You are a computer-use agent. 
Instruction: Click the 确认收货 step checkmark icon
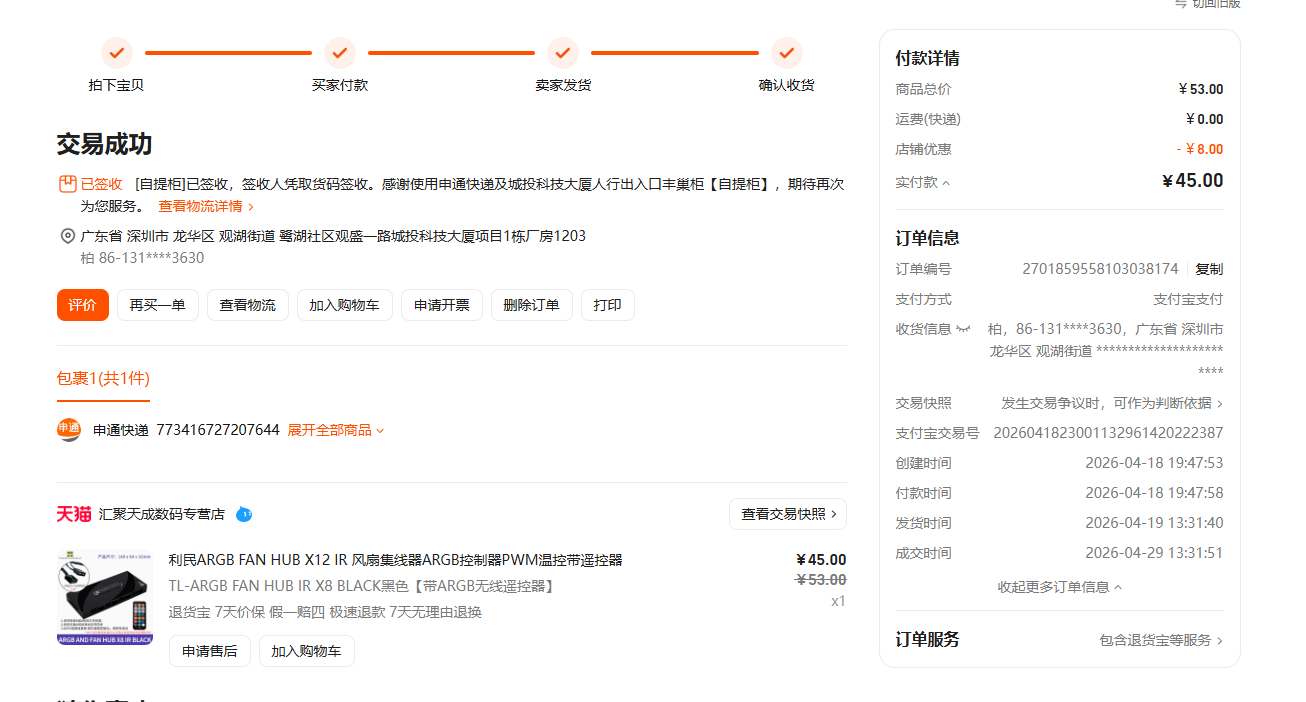pos(786,53)
